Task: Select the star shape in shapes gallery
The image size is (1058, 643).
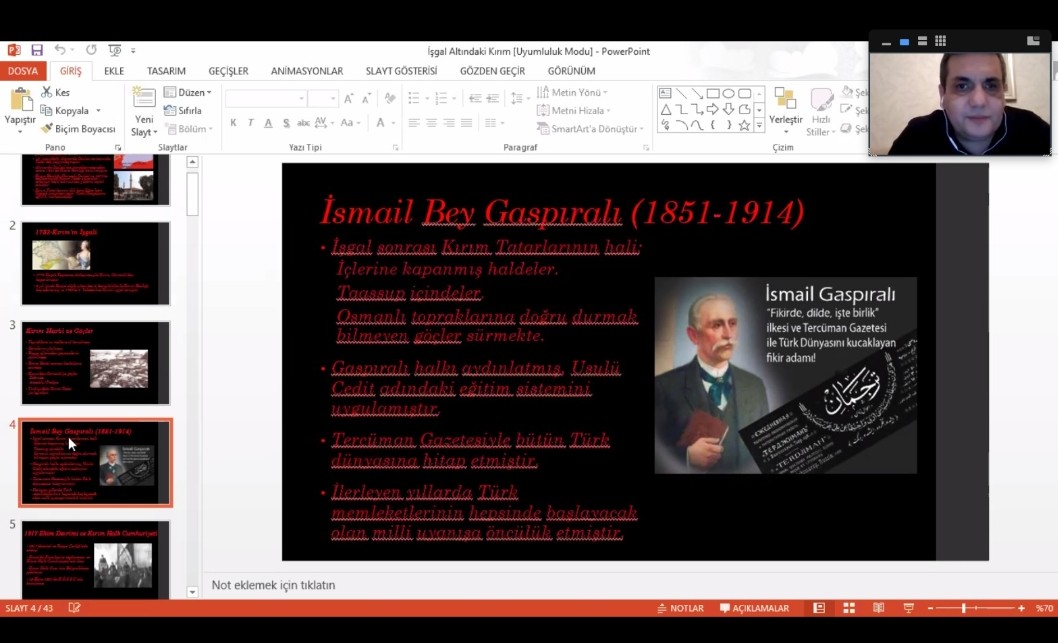Action: (x=744, y=125)
